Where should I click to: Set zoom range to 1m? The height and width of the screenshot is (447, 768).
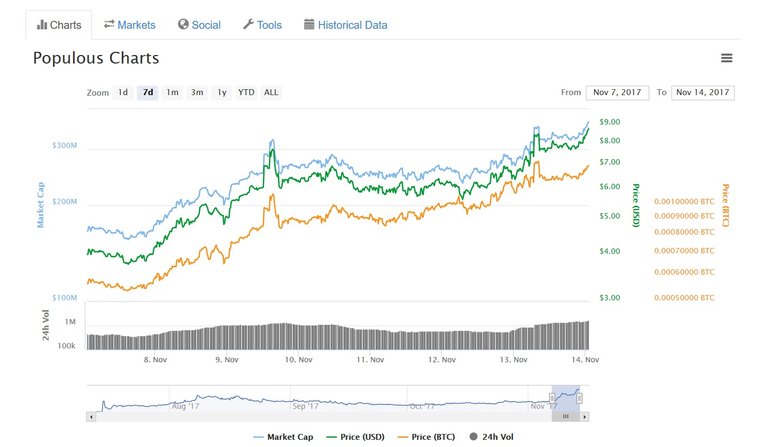pos(173,92)
